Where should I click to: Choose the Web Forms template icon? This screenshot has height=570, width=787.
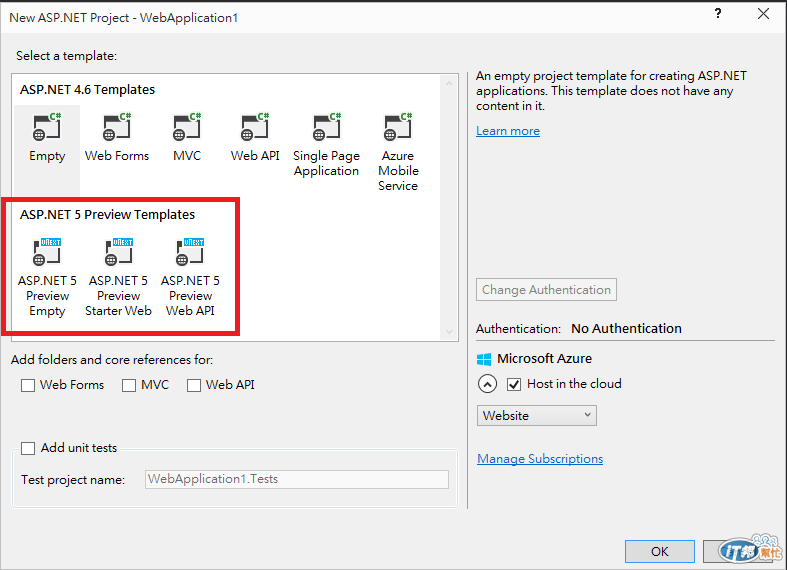pos(117,127)
